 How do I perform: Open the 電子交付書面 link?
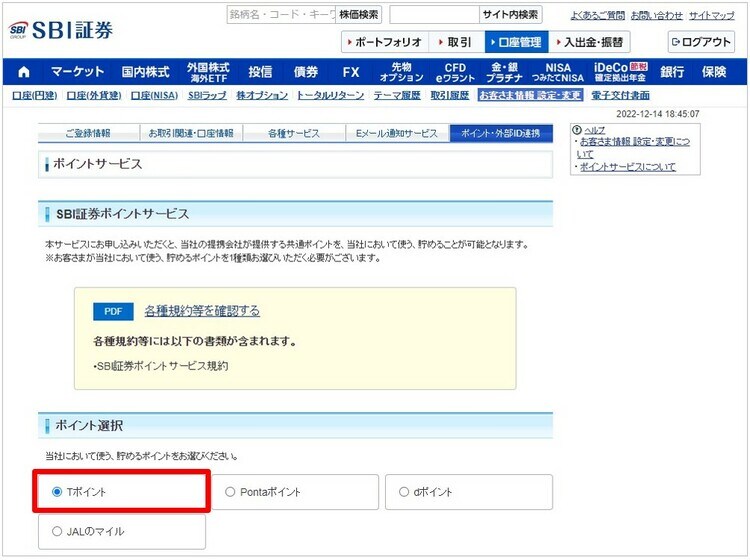[x=620, y=96]
